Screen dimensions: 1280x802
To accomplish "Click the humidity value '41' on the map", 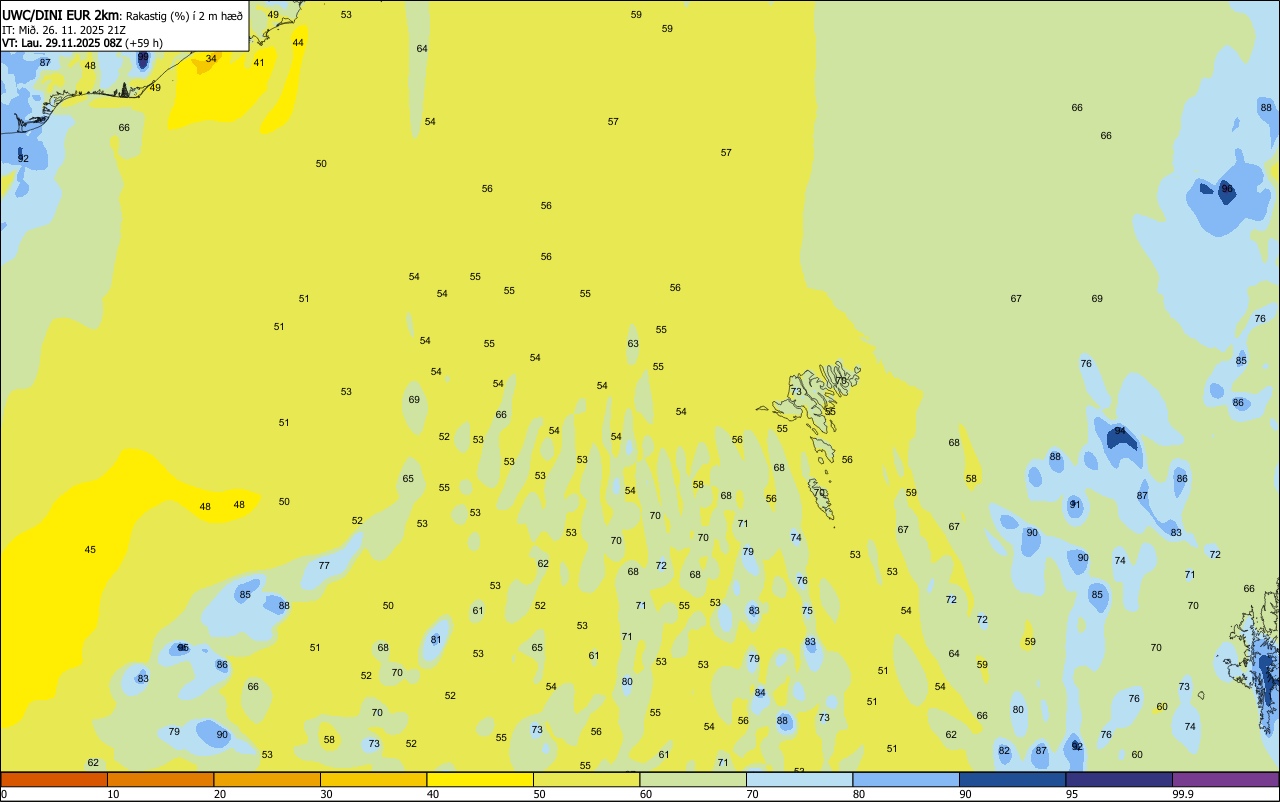I will pos(259,63).
